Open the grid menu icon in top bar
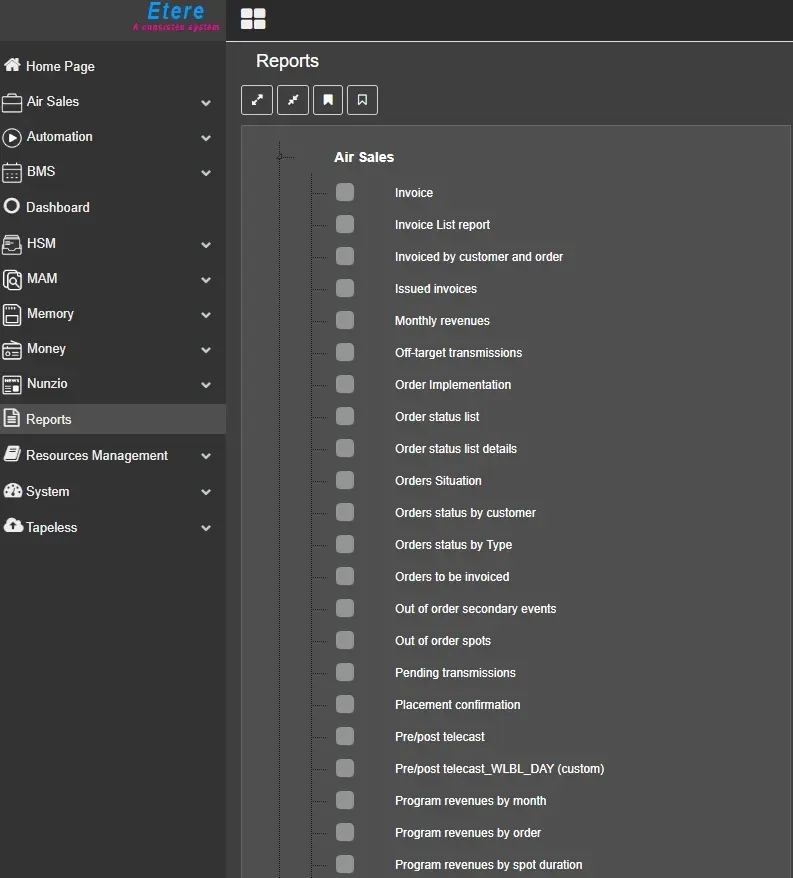This screenshot has width=793, height=878. click(x=253, y=19)
